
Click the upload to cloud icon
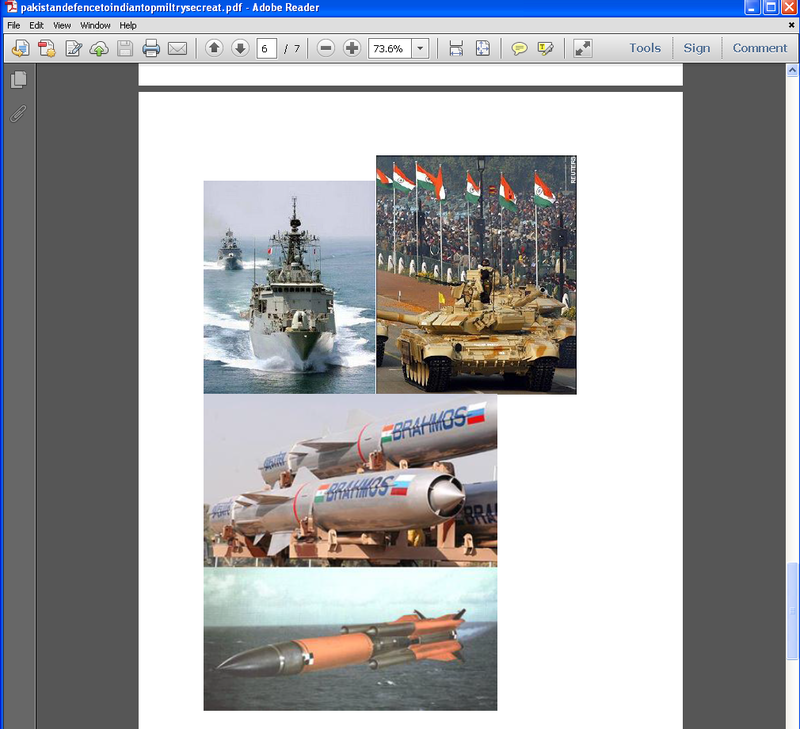pos(99,48)
